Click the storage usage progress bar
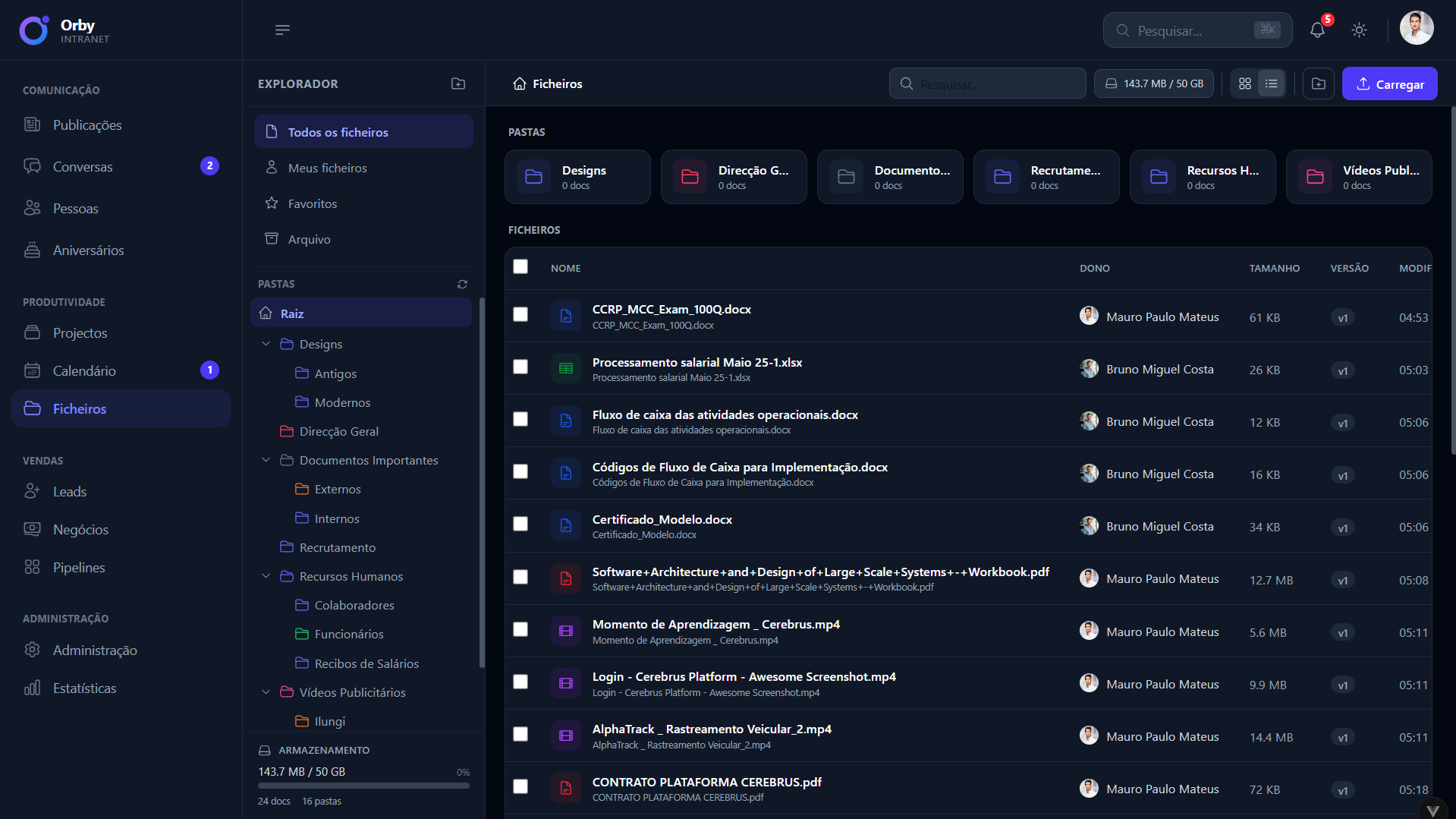 363,786
